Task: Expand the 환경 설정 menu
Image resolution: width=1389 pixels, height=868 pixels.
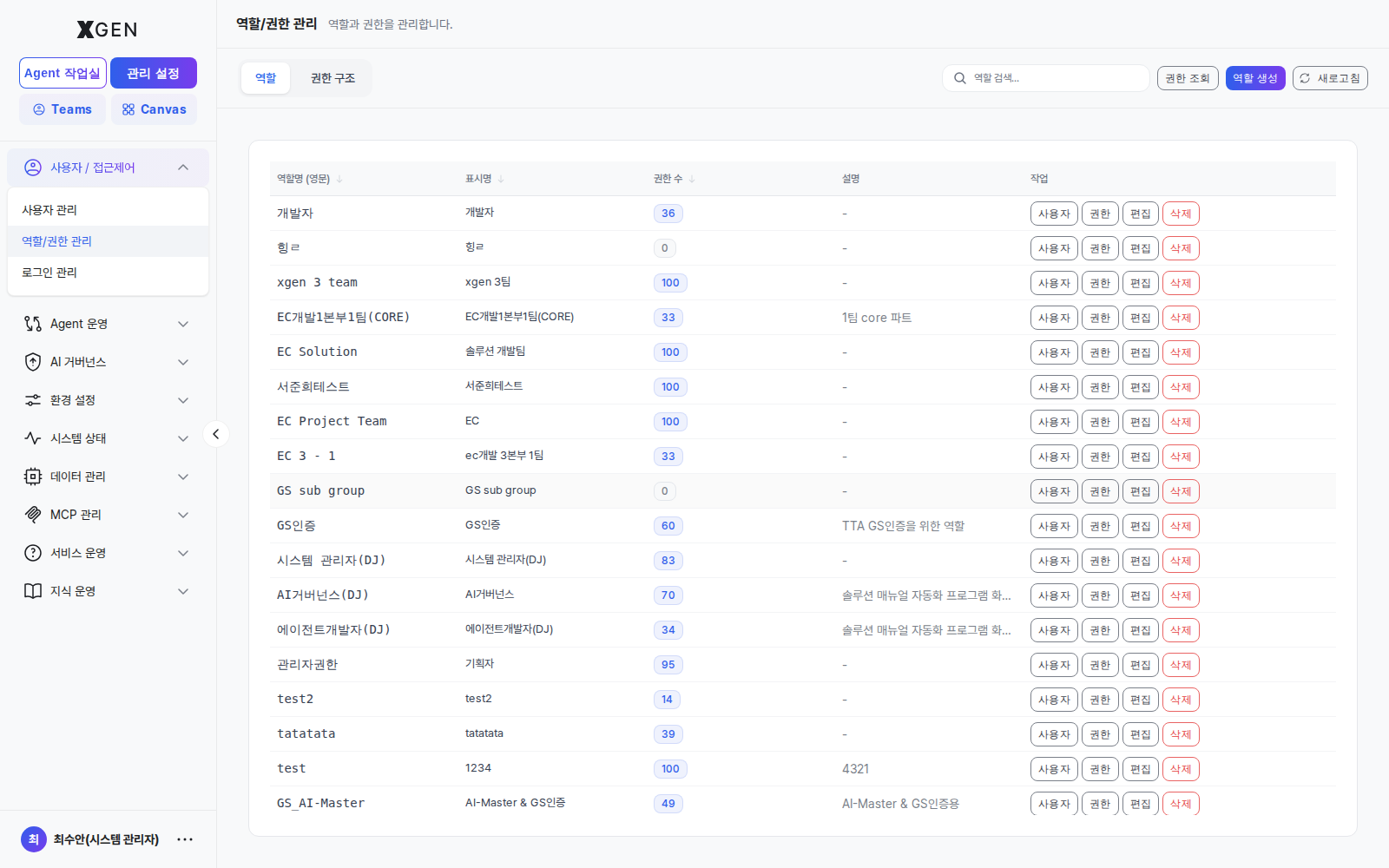Action: click(183, 400)
